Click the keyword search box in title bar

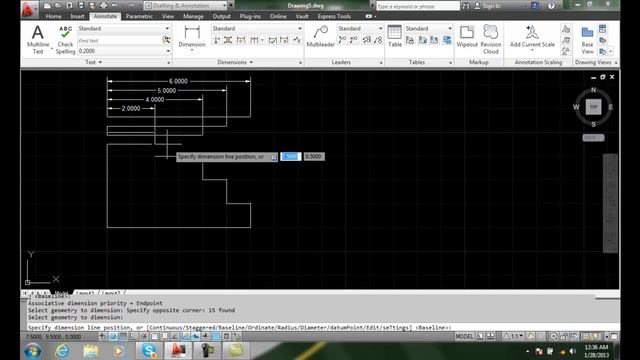tap(418, 6)
